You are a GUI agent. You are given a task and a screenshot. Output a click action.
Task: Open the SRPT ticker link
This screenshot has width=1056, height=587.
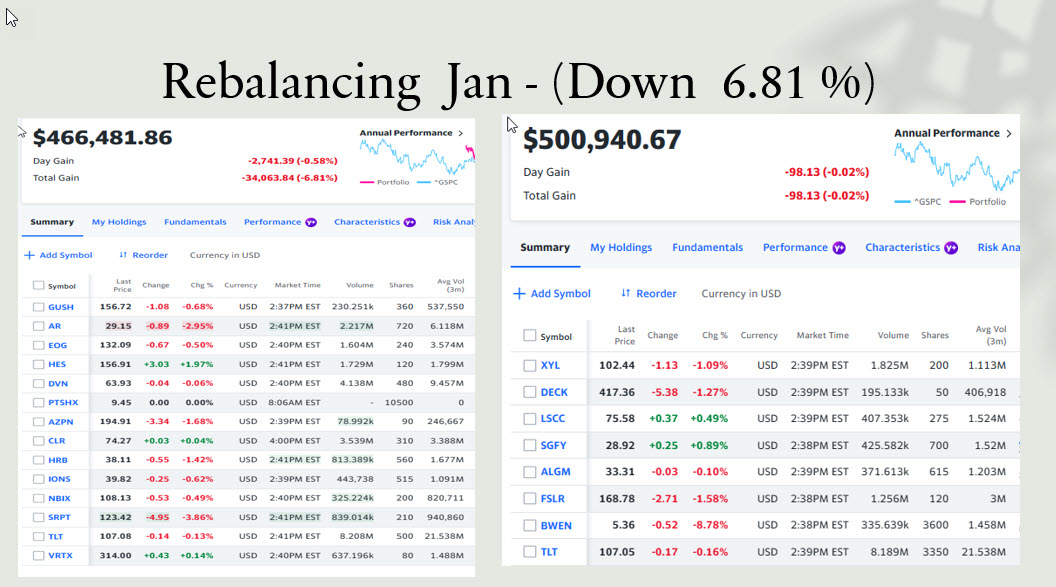(59, 518)
